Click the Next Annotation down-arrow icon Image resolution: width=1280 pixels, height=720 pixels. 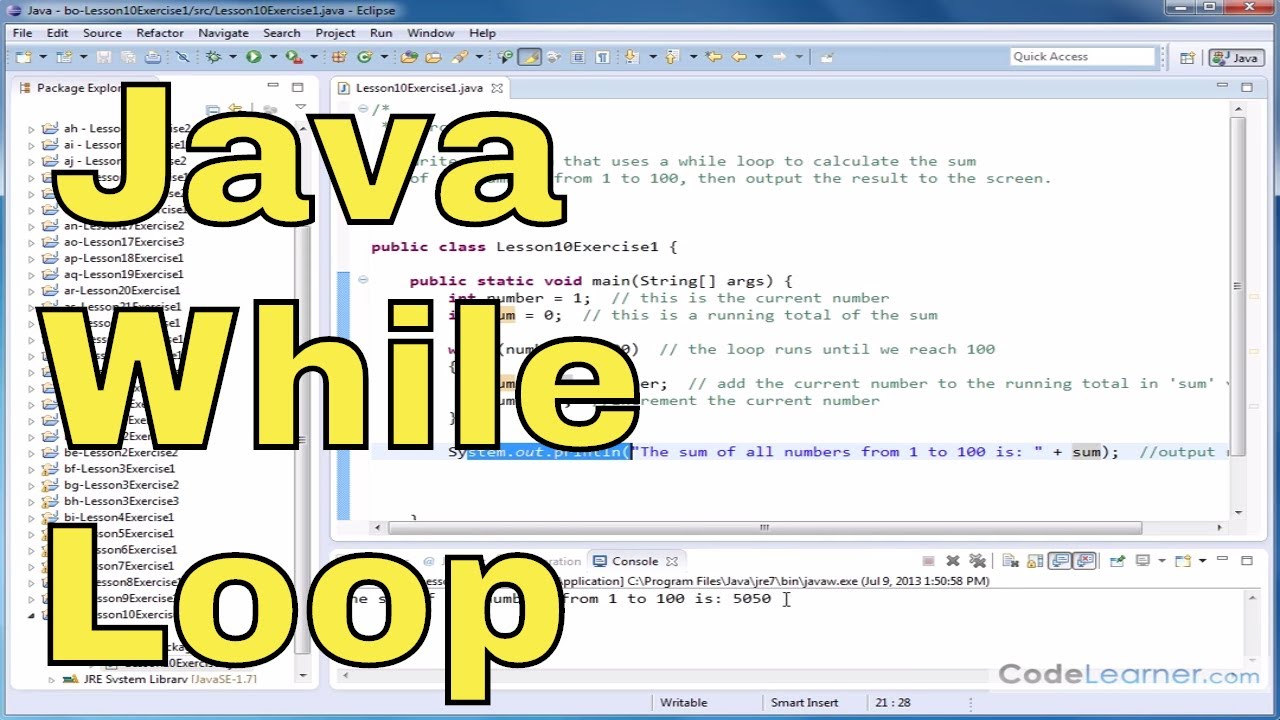(x=630, y=57)
